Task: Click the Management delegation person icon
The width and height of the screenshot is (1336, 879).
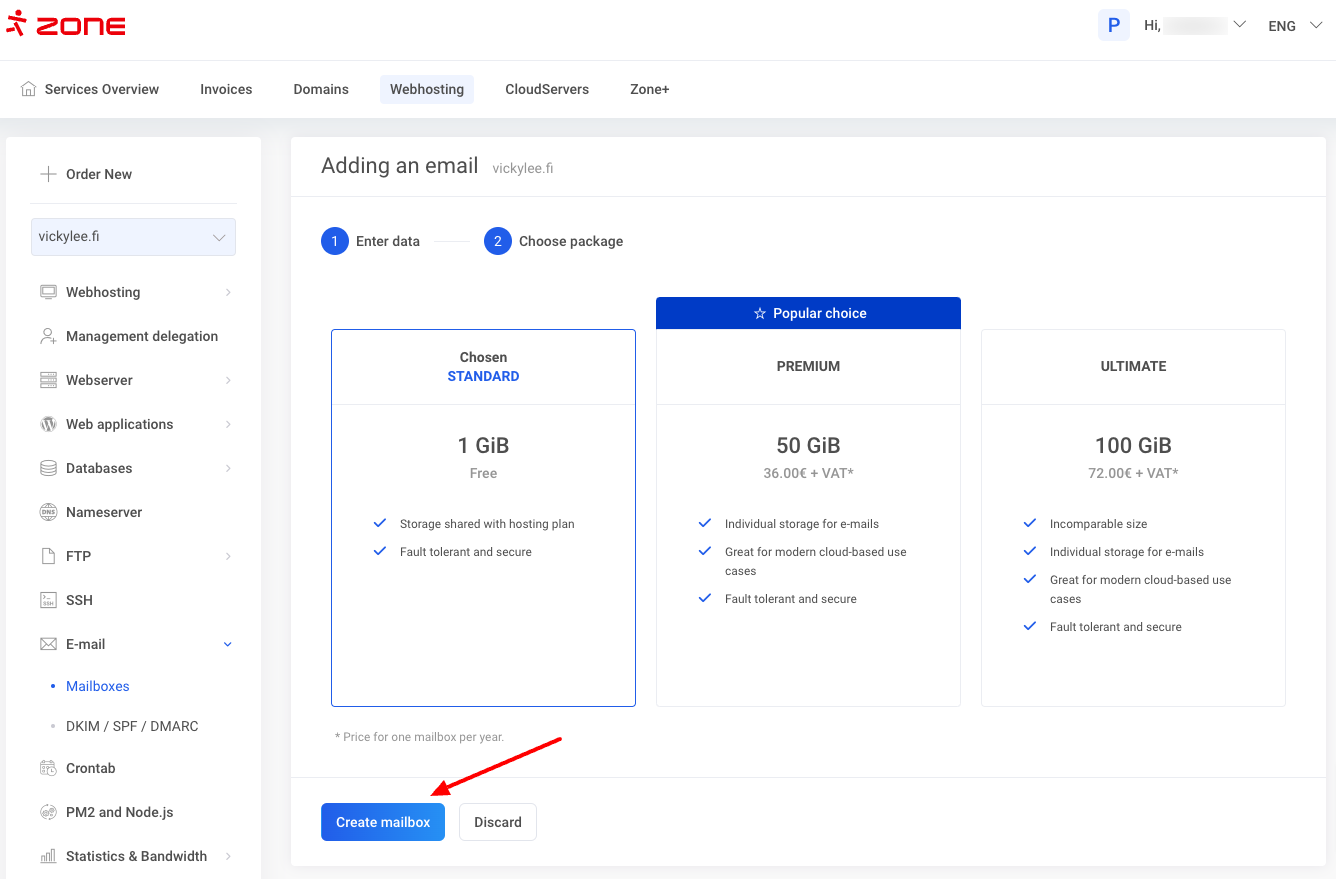Action: [48, 336]
